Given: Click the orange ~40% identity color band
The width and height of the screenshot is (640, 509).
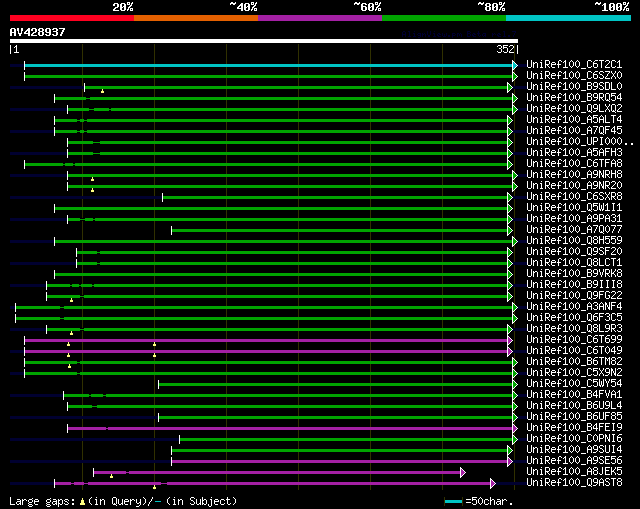Looking at the screenshot, I should [x=196, y=18].
